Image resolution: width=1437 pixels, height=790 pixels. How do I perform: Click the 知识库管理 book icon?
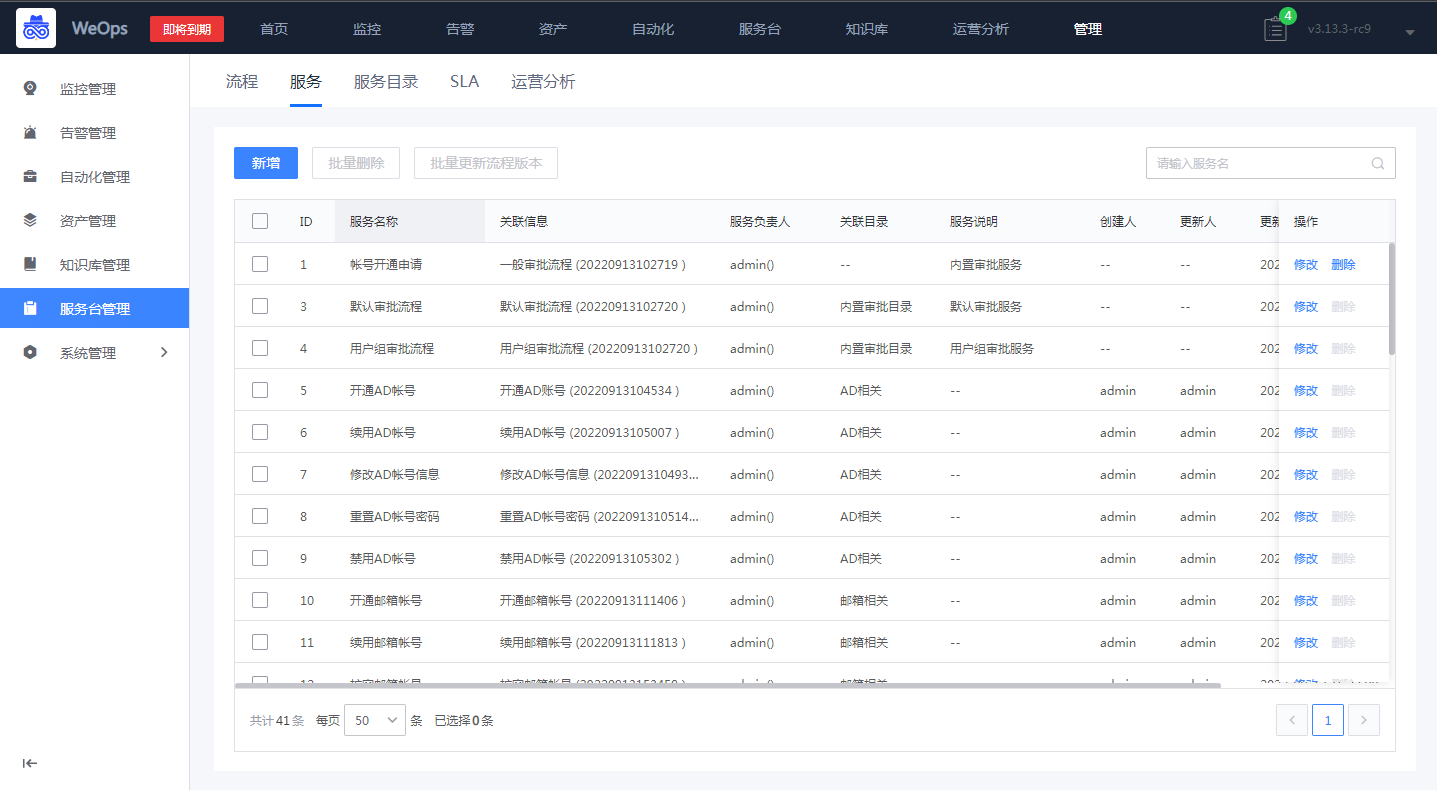[x=31, y=264]
